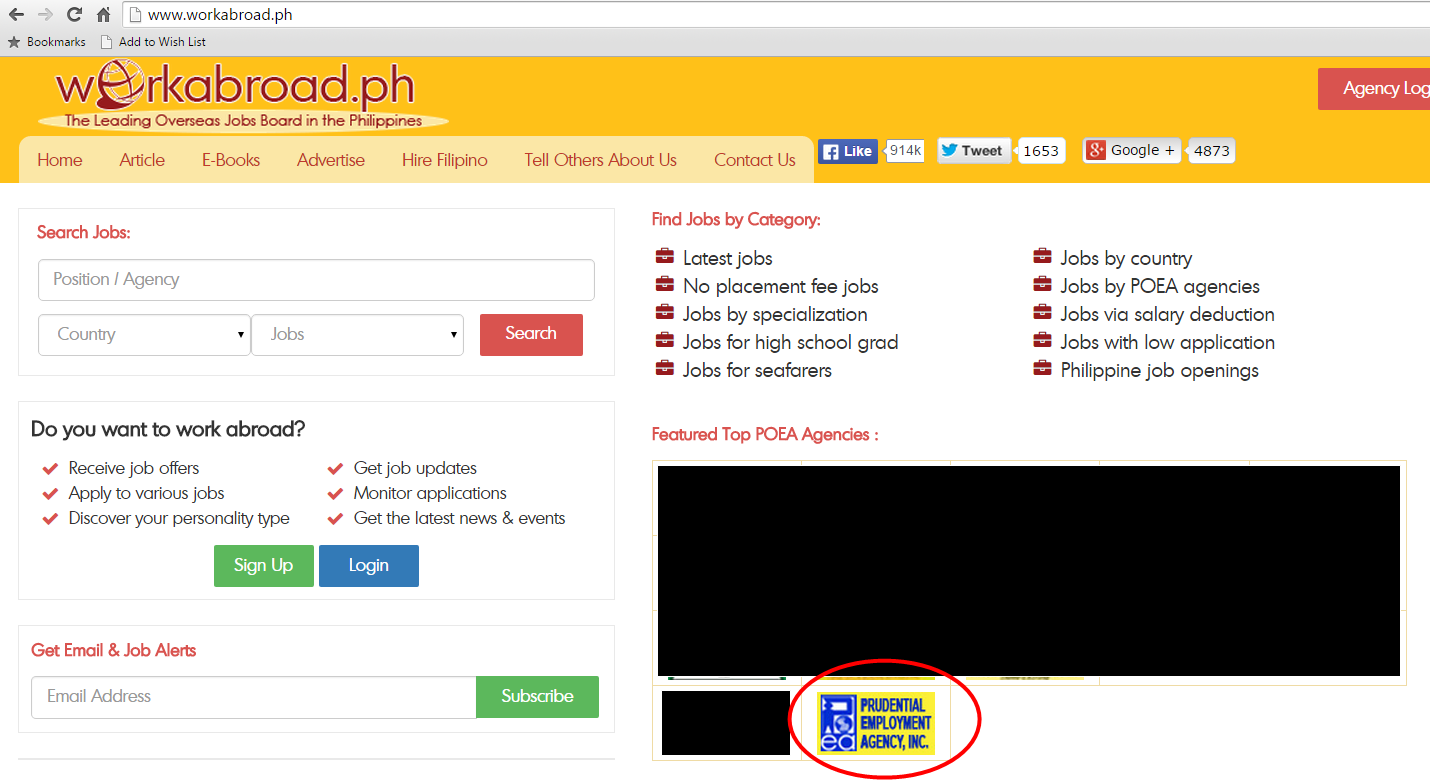Open Jobs by POEA agencies link
Image resolution: width=1430 pixels, height=781 pixels.
(x=1160, y=287)
